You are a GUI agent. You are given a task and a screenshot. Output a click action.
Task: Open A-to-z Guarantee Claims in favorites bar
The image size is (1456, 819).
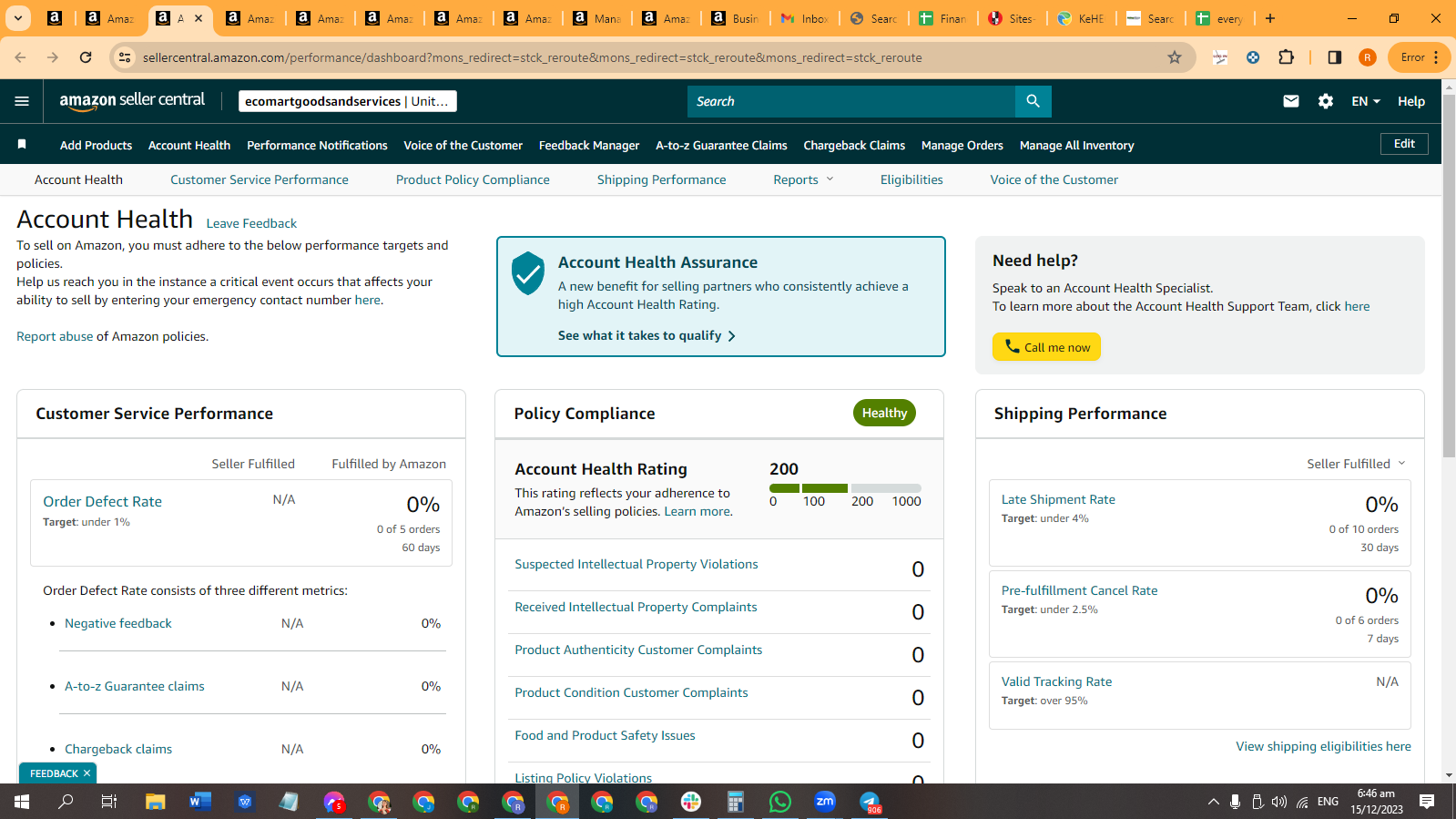(721, 145)
